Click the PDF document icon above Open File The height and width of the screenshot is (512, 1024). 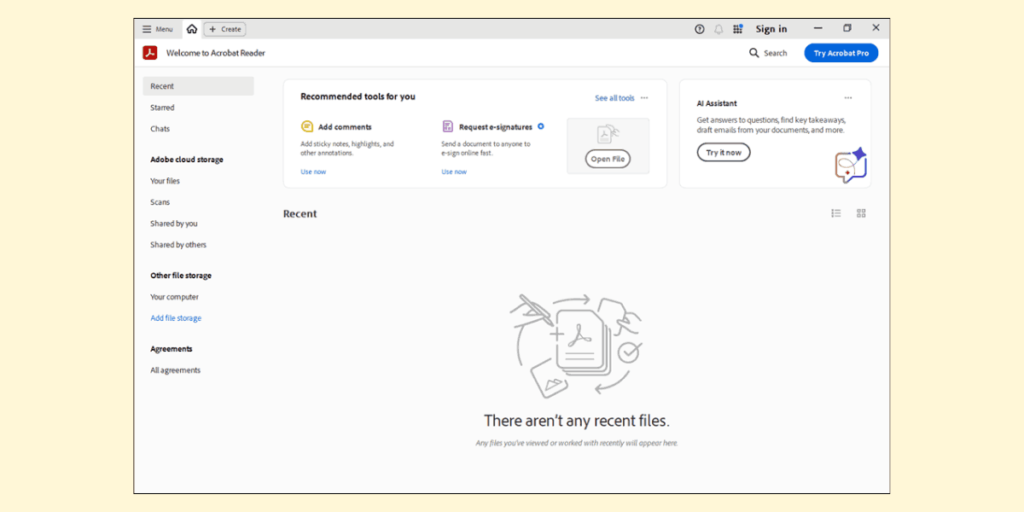(607, 135)
